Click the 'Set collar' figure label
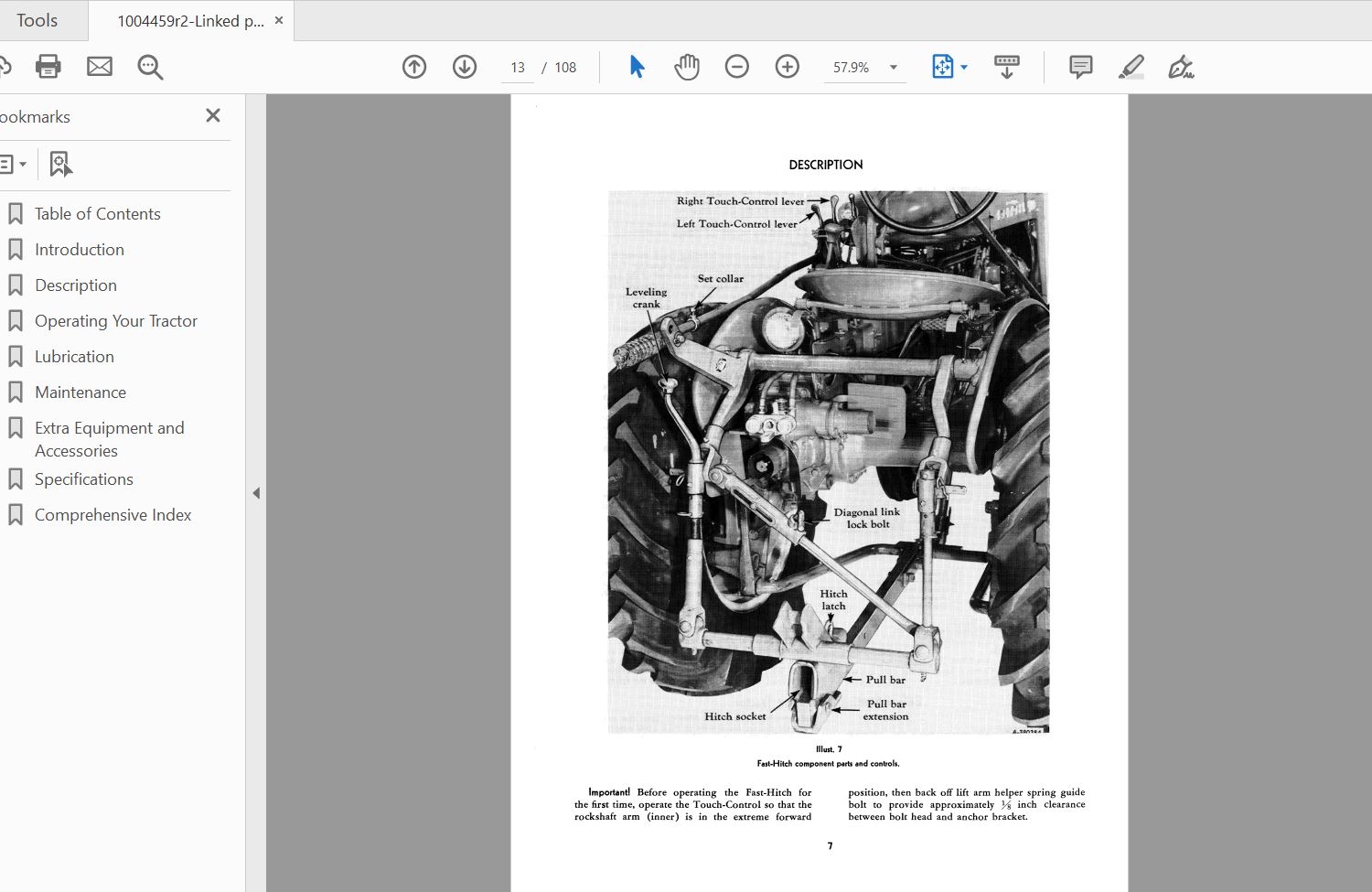Viewport: 1372px width, 892px height. tap(721, 278)
